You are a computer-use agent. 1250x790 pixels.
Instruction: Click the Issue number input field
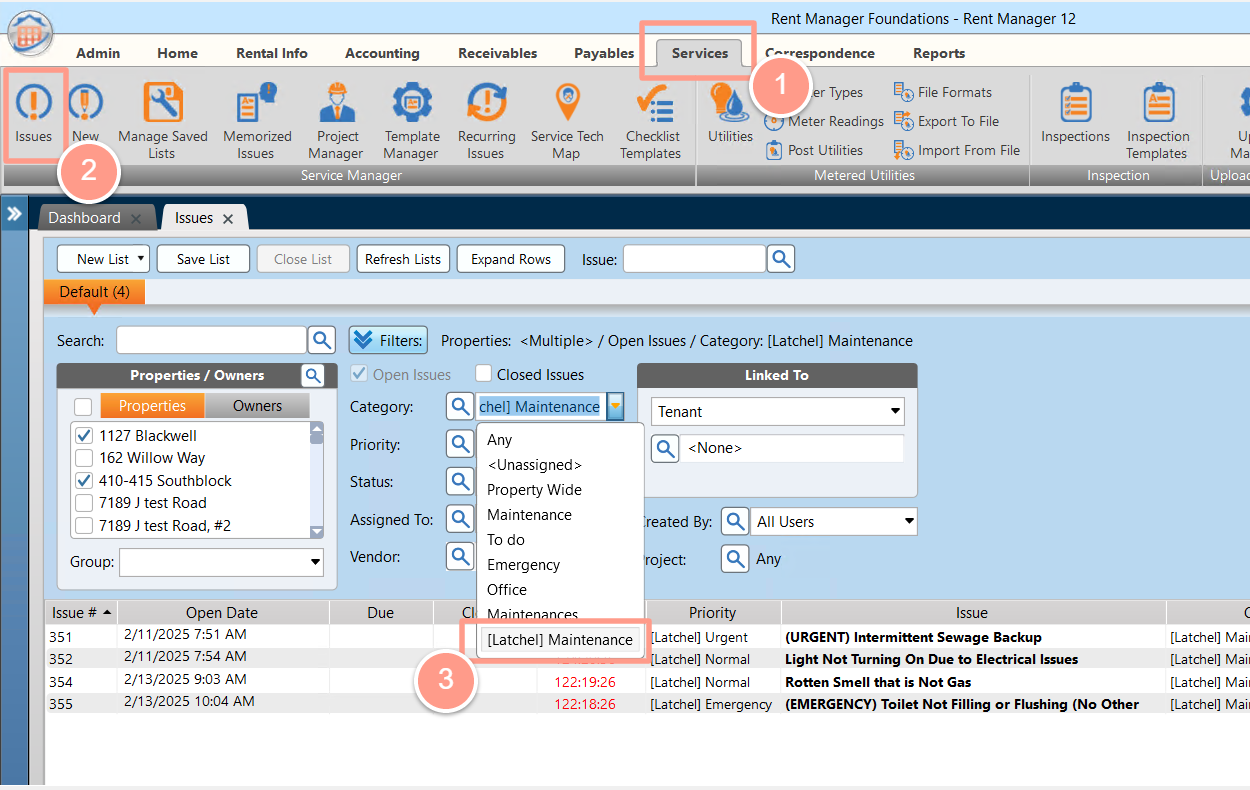coord(694,259)
